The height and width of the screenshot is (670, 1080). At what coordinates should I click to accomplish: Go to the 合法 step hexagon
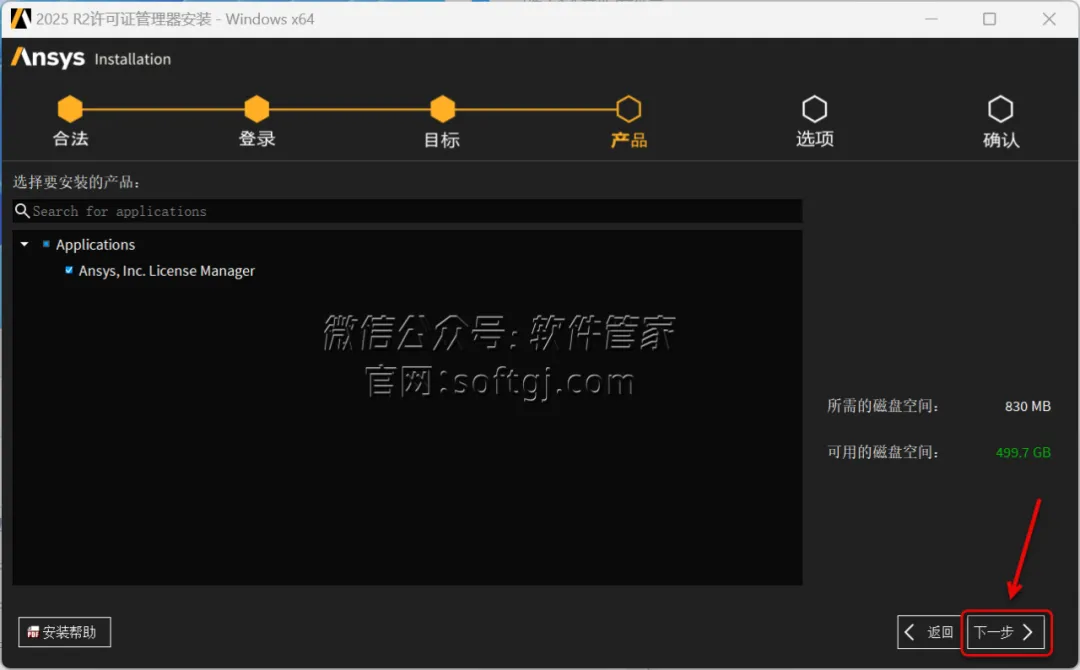tap(70, 109)
